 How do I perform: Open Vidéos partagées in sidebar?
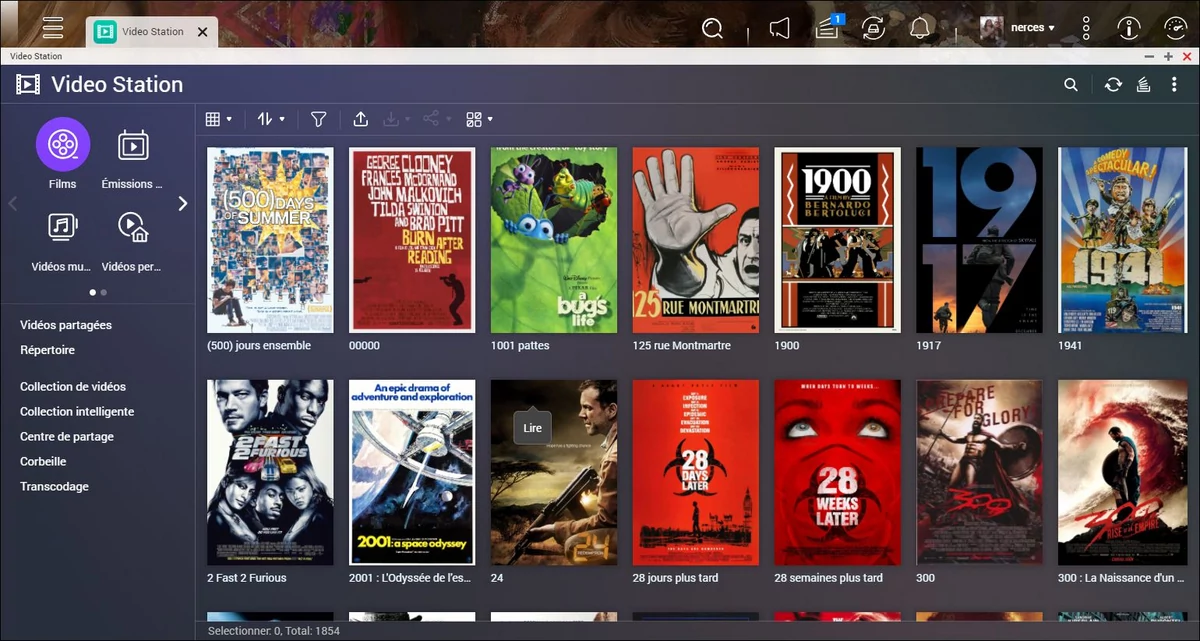click(x=66, y=325)
